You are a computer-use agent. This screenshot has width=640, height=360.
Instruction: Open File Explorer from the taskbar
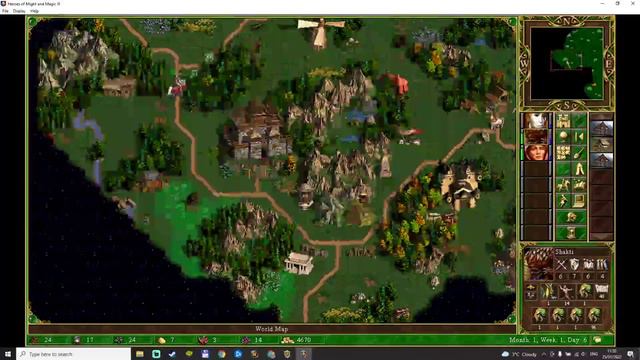140,354
